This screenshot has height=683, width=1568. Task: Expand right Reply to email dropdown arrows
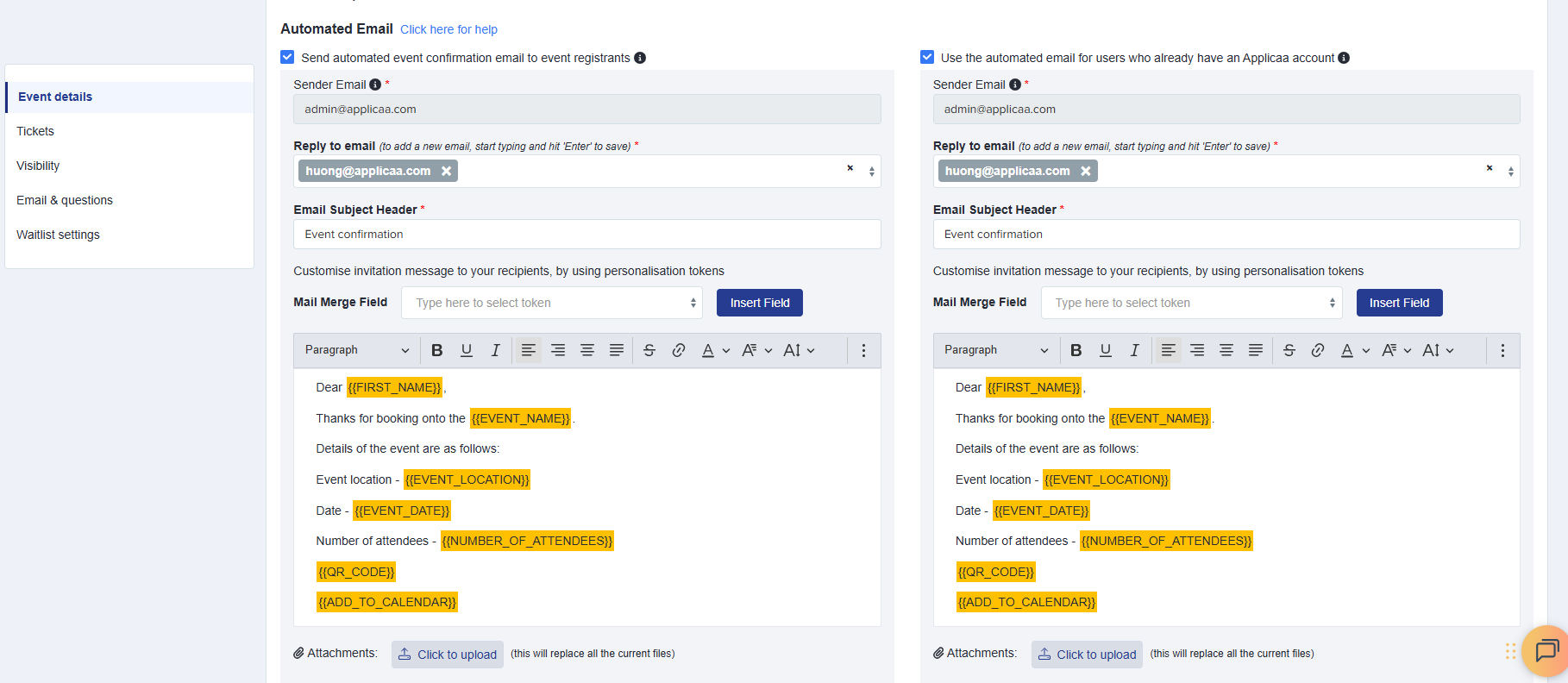click(x=1511, y=172)
